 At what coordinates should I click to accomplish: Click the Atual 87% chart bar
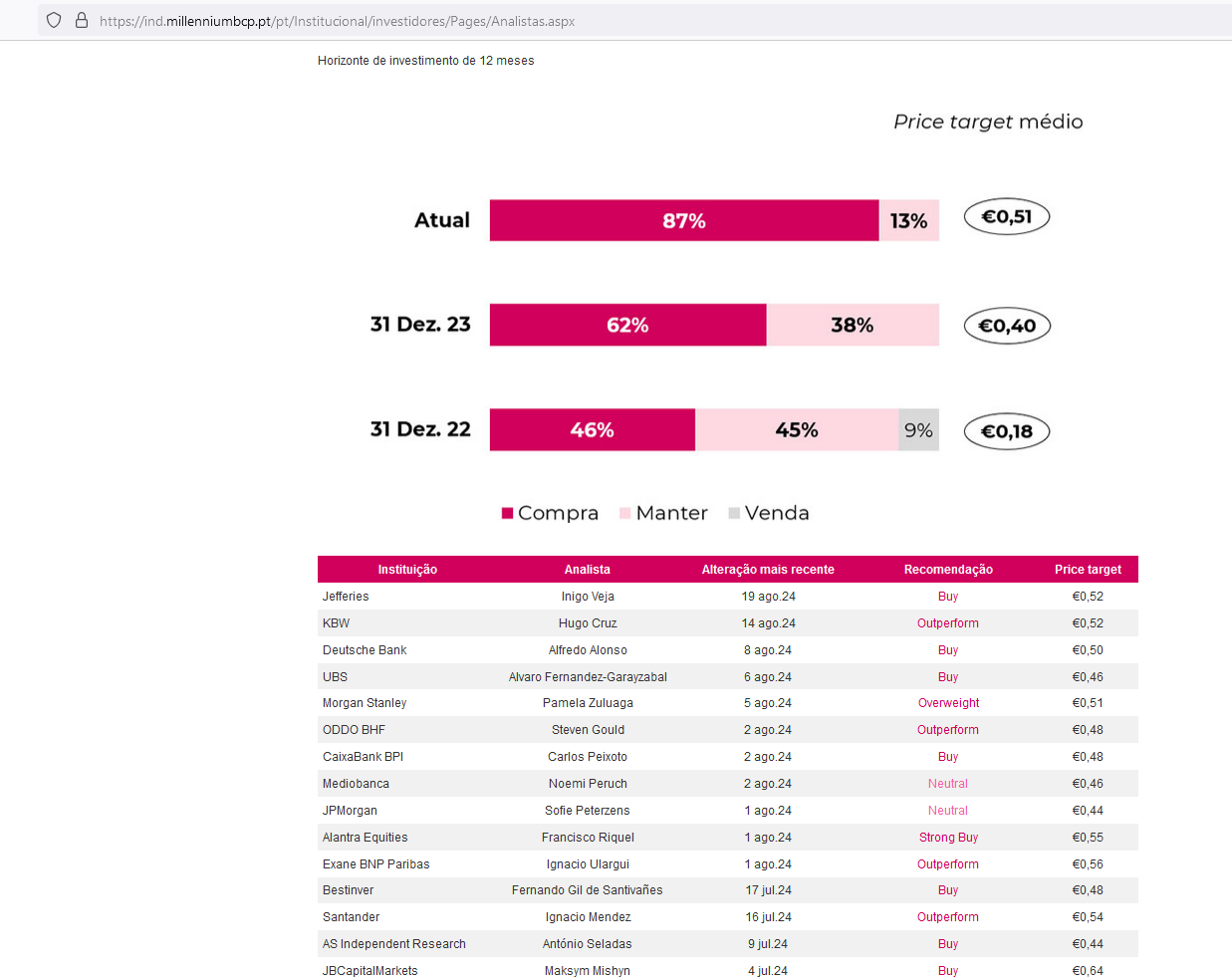coord(684,220)
